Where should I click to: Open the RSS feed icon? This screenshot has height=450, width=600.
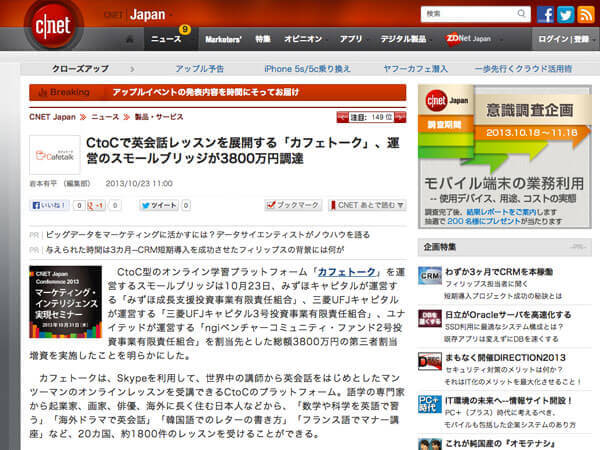(x=585, y=15)
